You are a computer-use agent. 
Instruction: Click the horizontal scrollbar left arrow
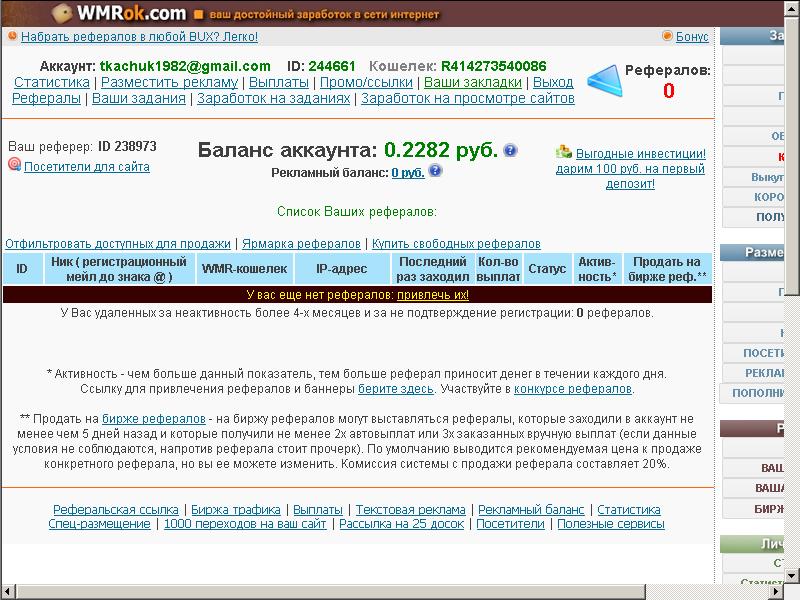pyautogui.click(x=8, y=592)
